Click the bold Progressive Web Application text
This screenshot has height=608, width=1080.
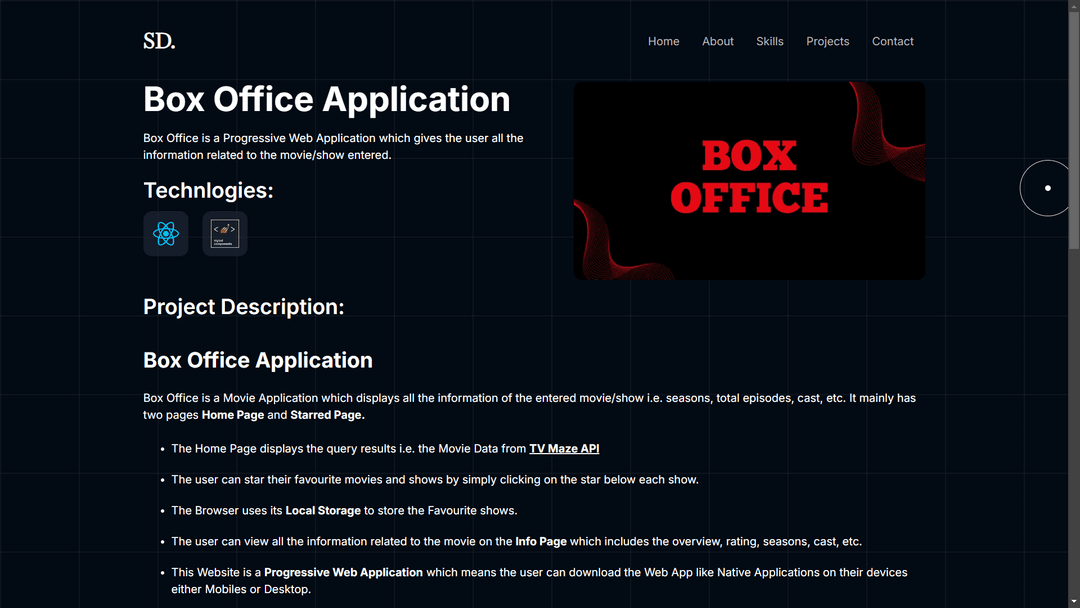(x=343, y=572)
